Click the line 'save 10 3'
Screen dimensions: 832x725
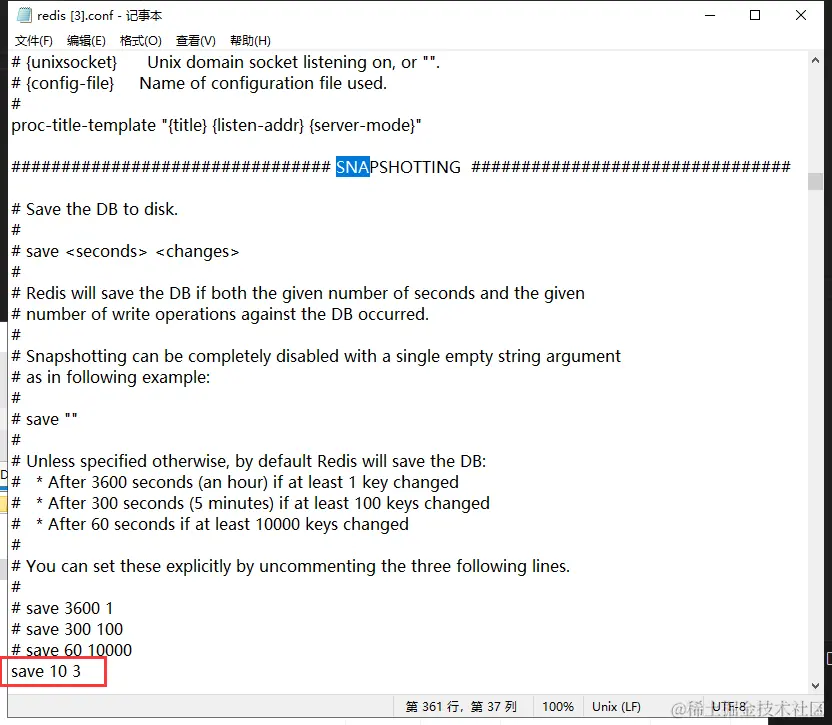[46, 671]
